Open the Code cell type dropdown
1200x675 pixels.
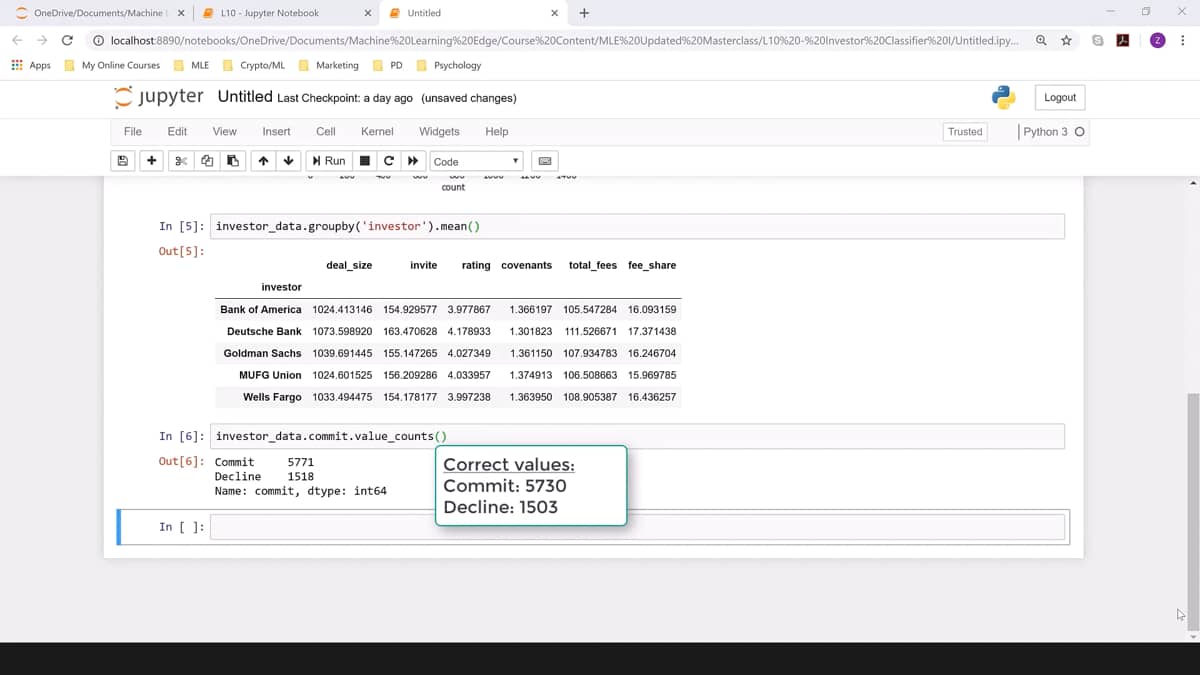(x=477, y=161)
